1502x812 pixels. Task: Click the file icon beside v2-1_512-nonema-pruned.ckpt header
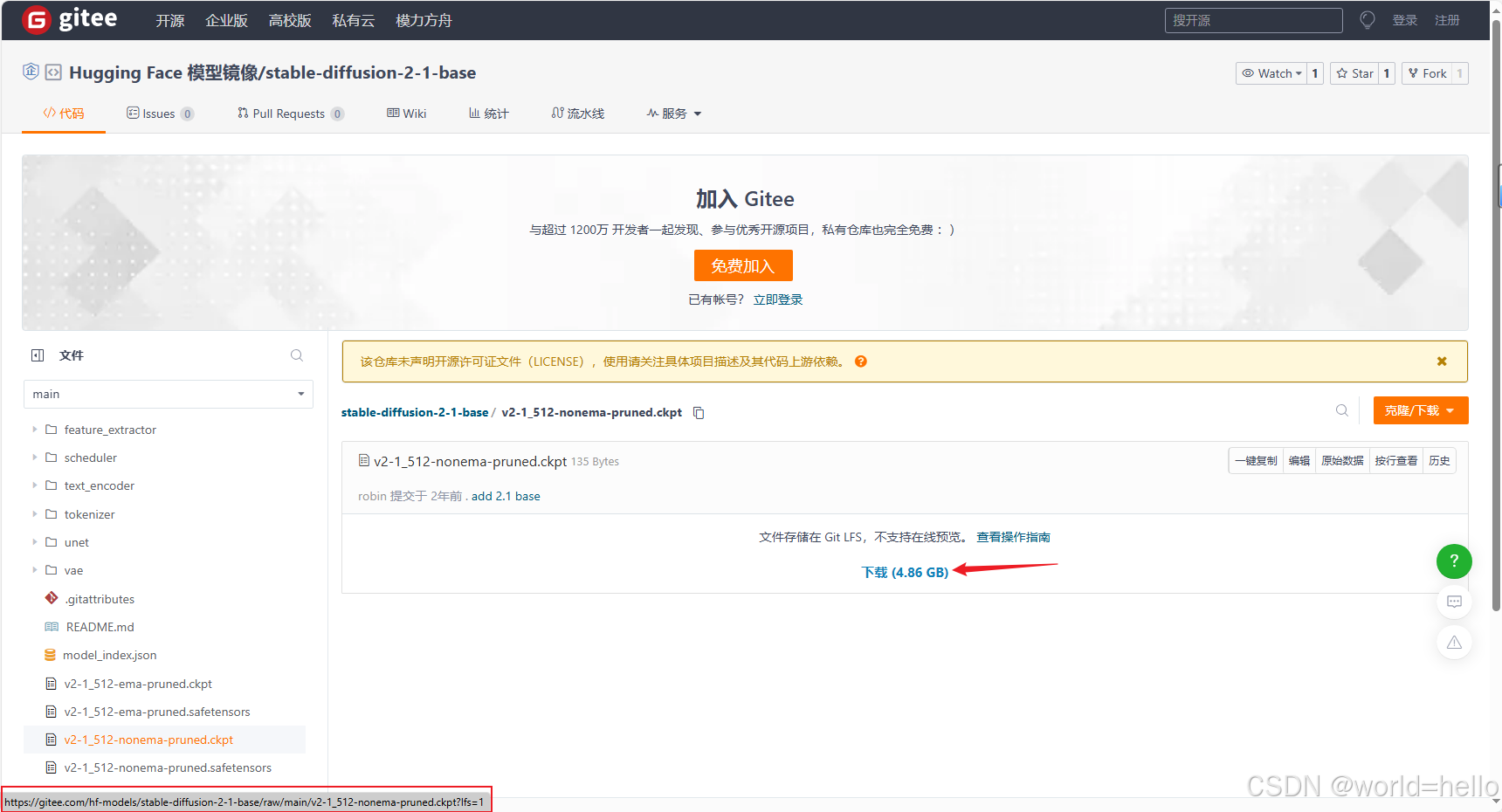(x=364, y=460)
